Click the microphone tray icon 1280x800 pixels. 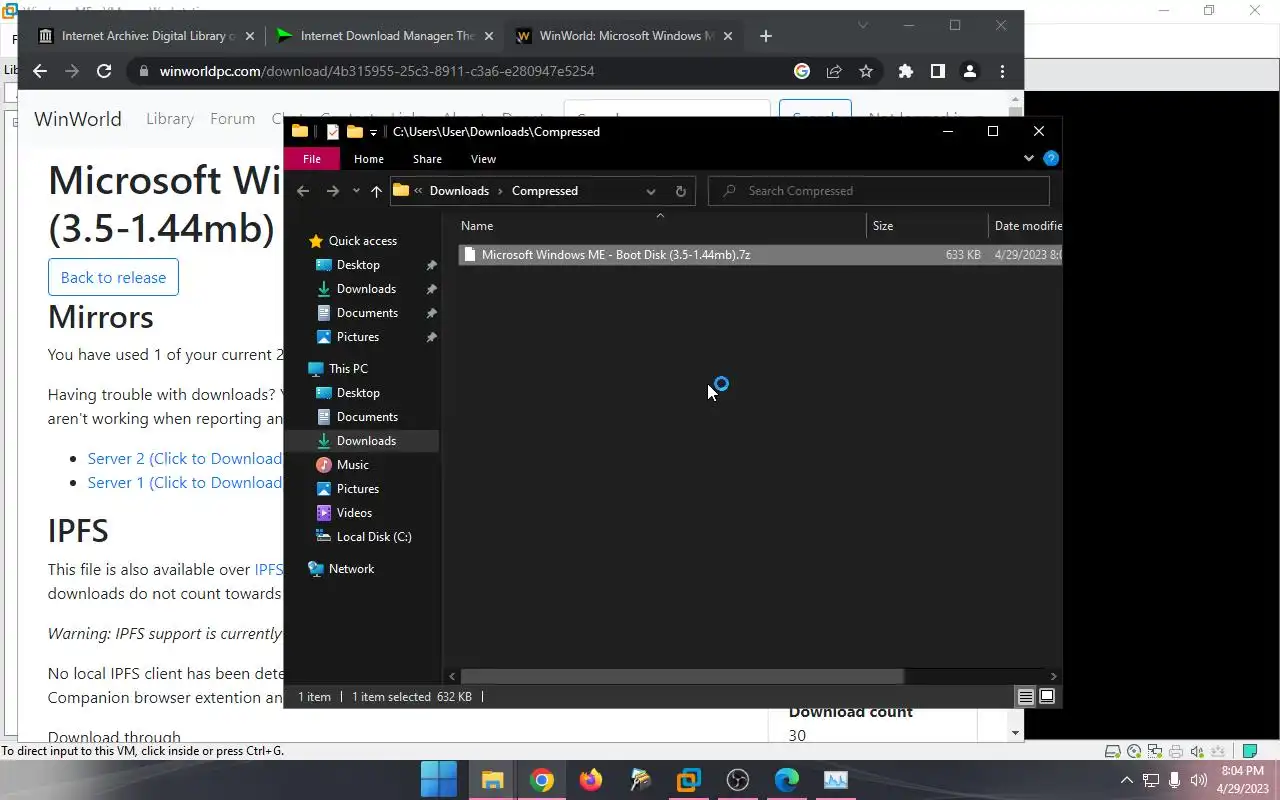[1175, 780]
